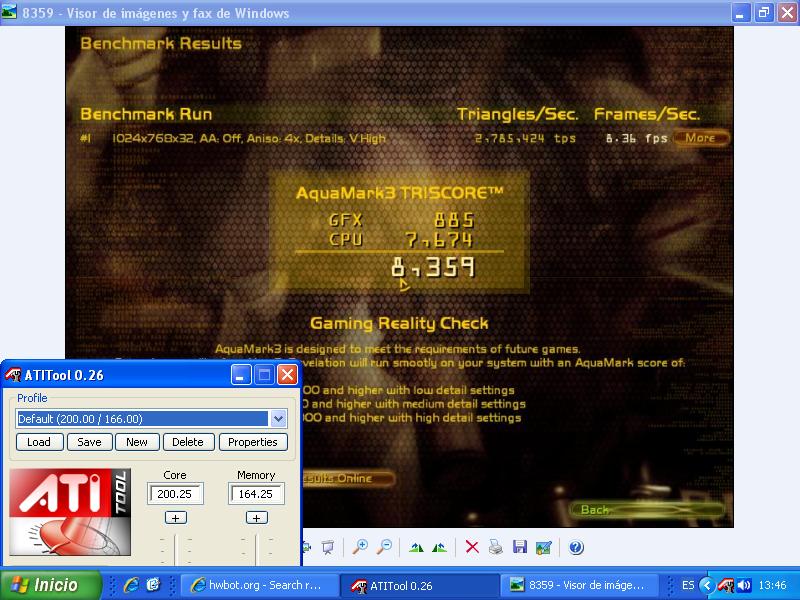Click the clock showing 13:46
Image resolution: width=800 pixels, height=600 pixels.
pos(772,585)
